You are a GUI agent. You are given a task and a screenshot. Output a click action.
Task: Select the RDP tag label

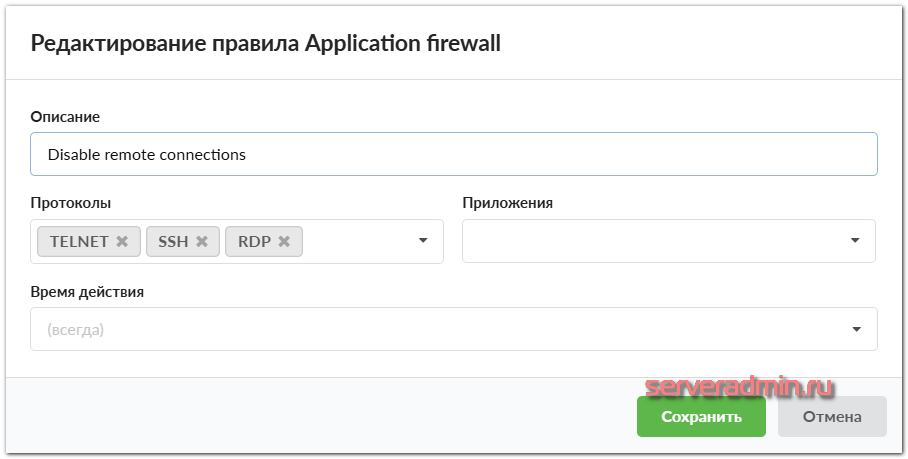tap(254, 242)
